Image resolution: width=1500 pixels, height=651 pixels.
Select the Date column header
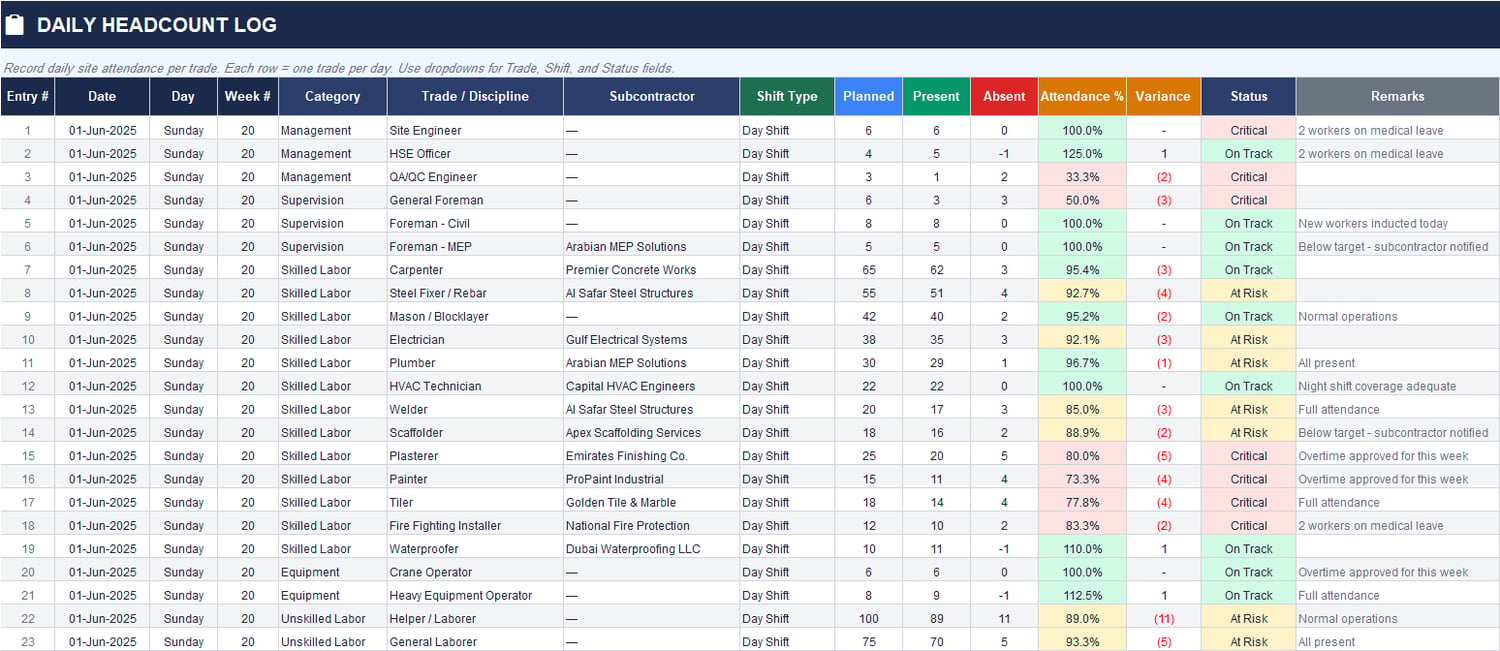coord(102,97)
